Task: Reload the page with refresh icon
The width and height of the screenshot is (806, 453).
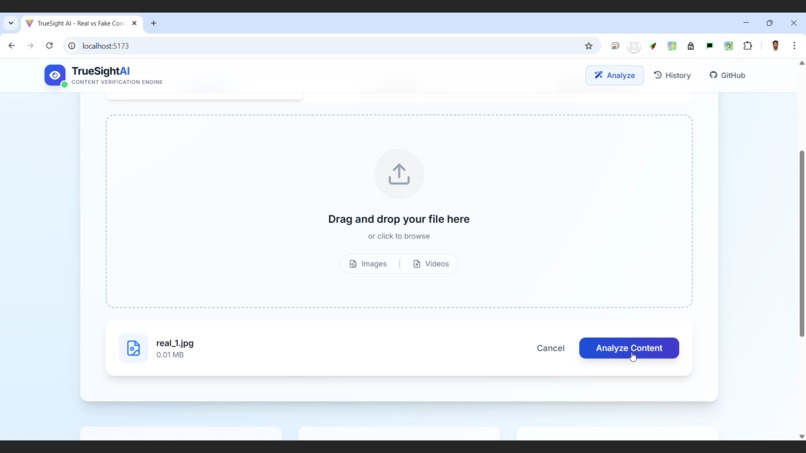Action: coord(49,46)
